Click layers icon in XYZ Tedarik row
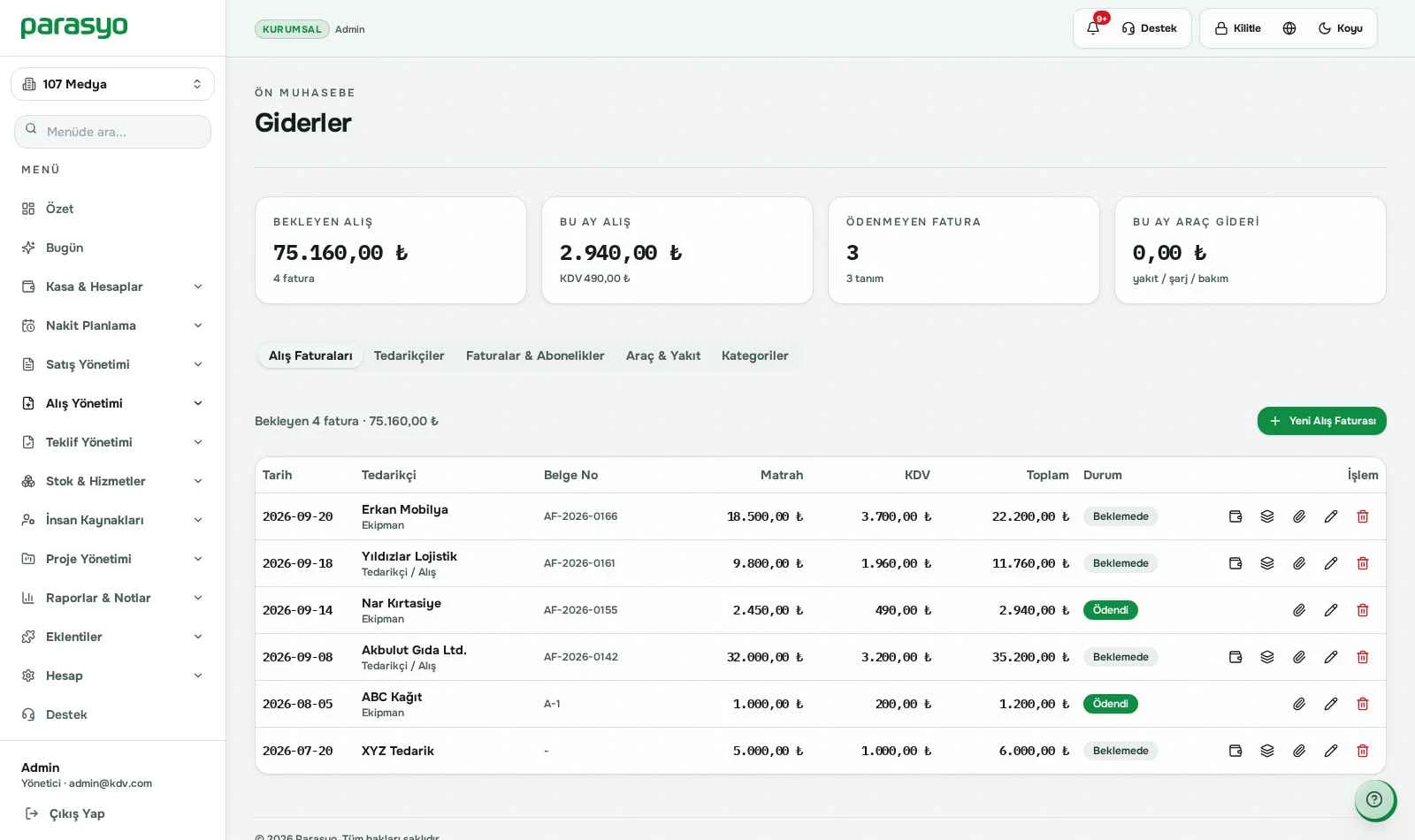The width and height of the screenshot is (1415, 840). [x=1267, y=751]
